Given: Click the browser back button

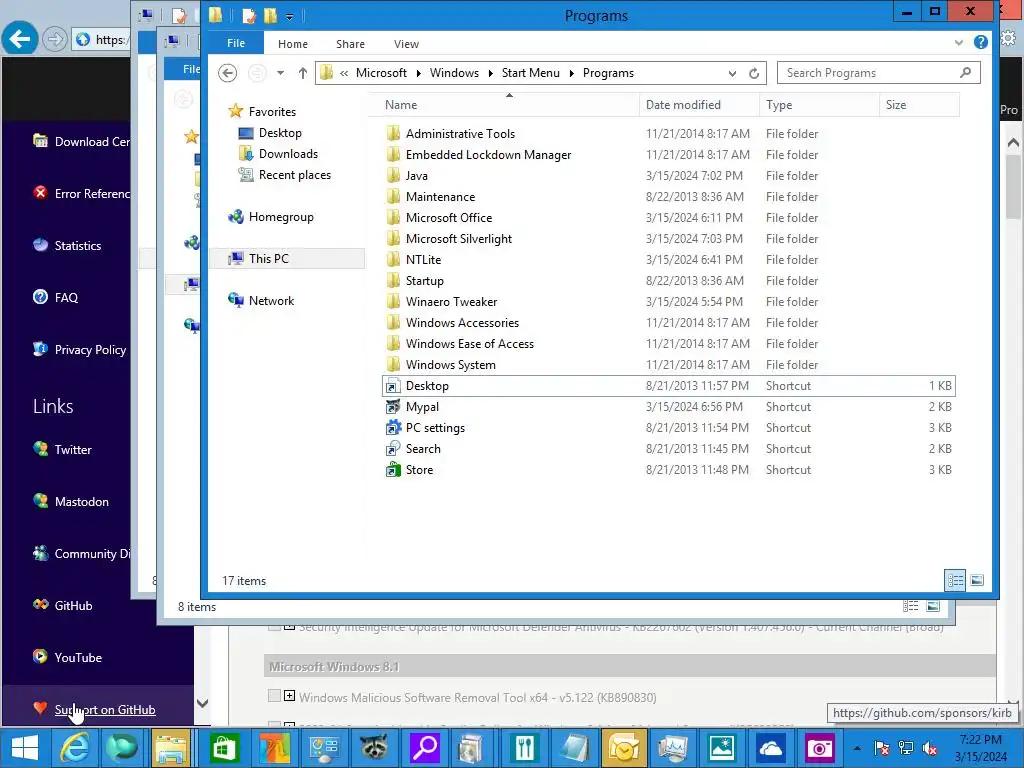Looking at the screenshot, I should [x=20, y=39].
